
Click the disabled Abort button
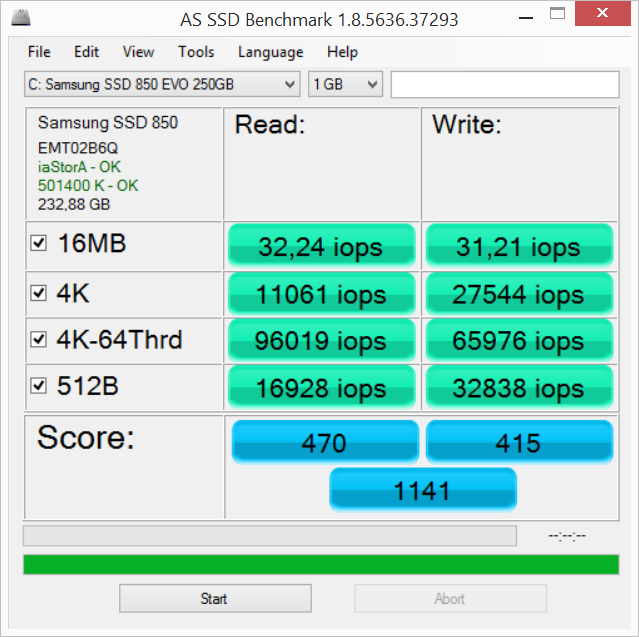coord(450,598)
